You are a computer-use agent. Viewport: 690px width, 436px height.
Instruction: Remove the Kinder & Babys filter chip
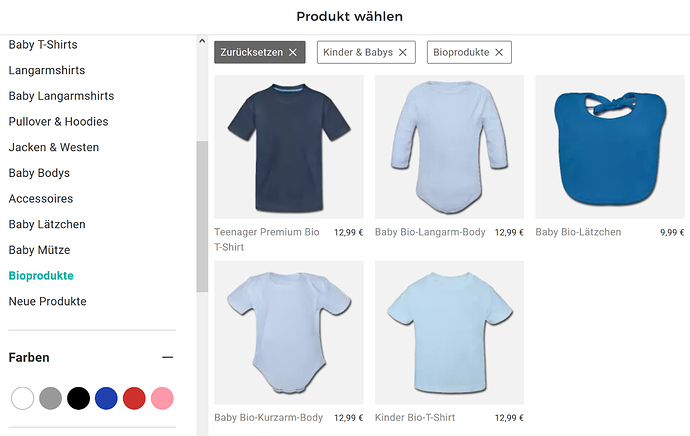pyautogui.click(x=403, y=52)
